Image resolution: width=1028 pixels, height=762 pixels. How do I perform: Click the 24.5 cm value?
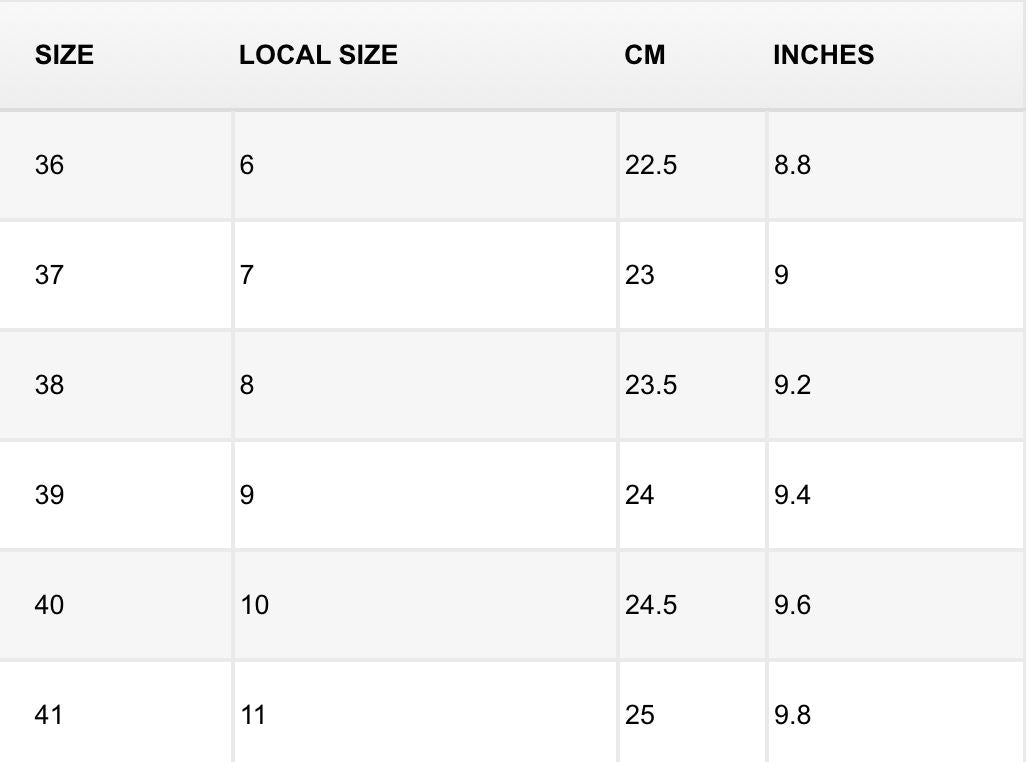651,605
